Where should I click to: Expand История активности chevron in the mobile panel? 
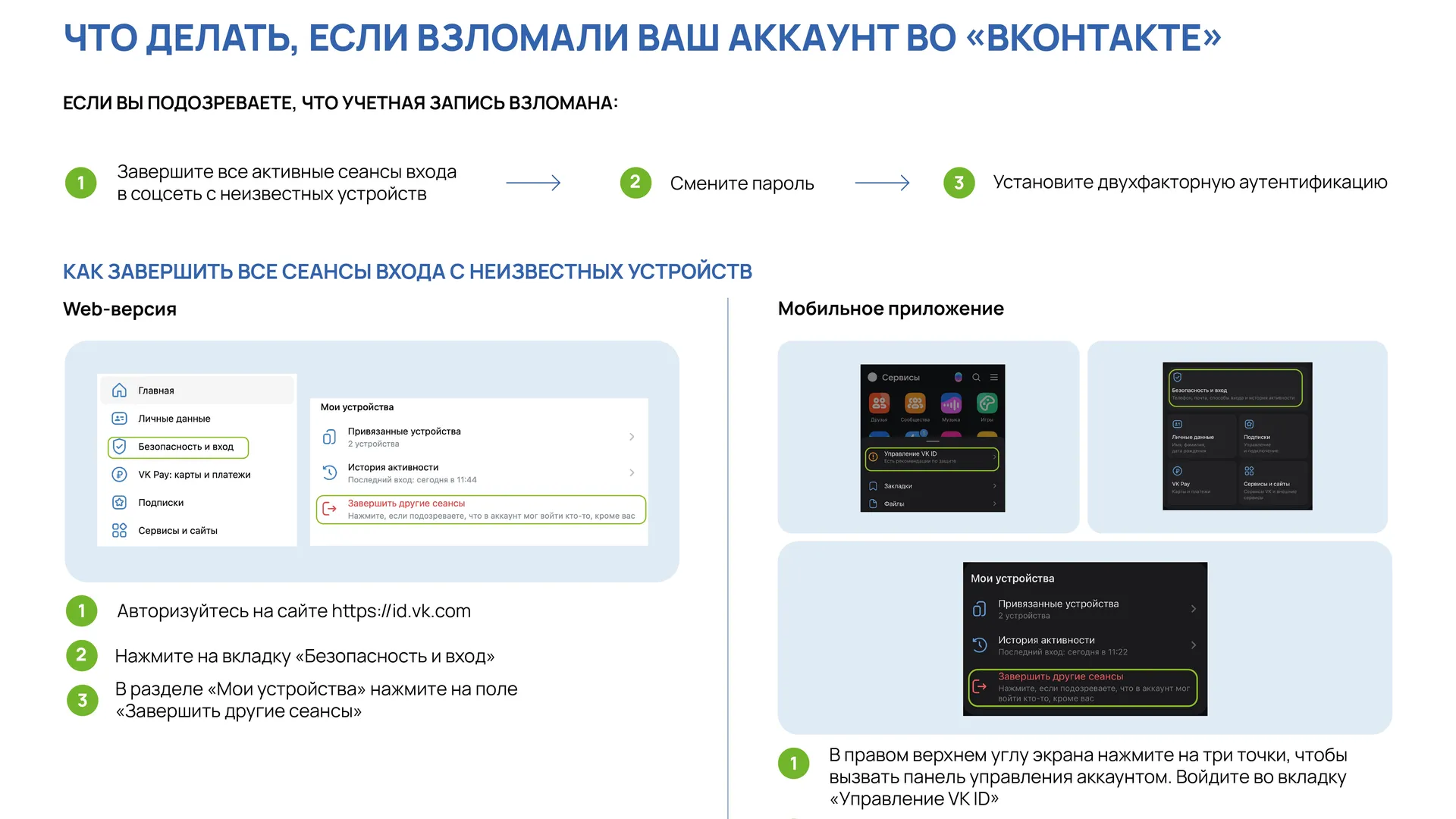[x=1193, y=645]
